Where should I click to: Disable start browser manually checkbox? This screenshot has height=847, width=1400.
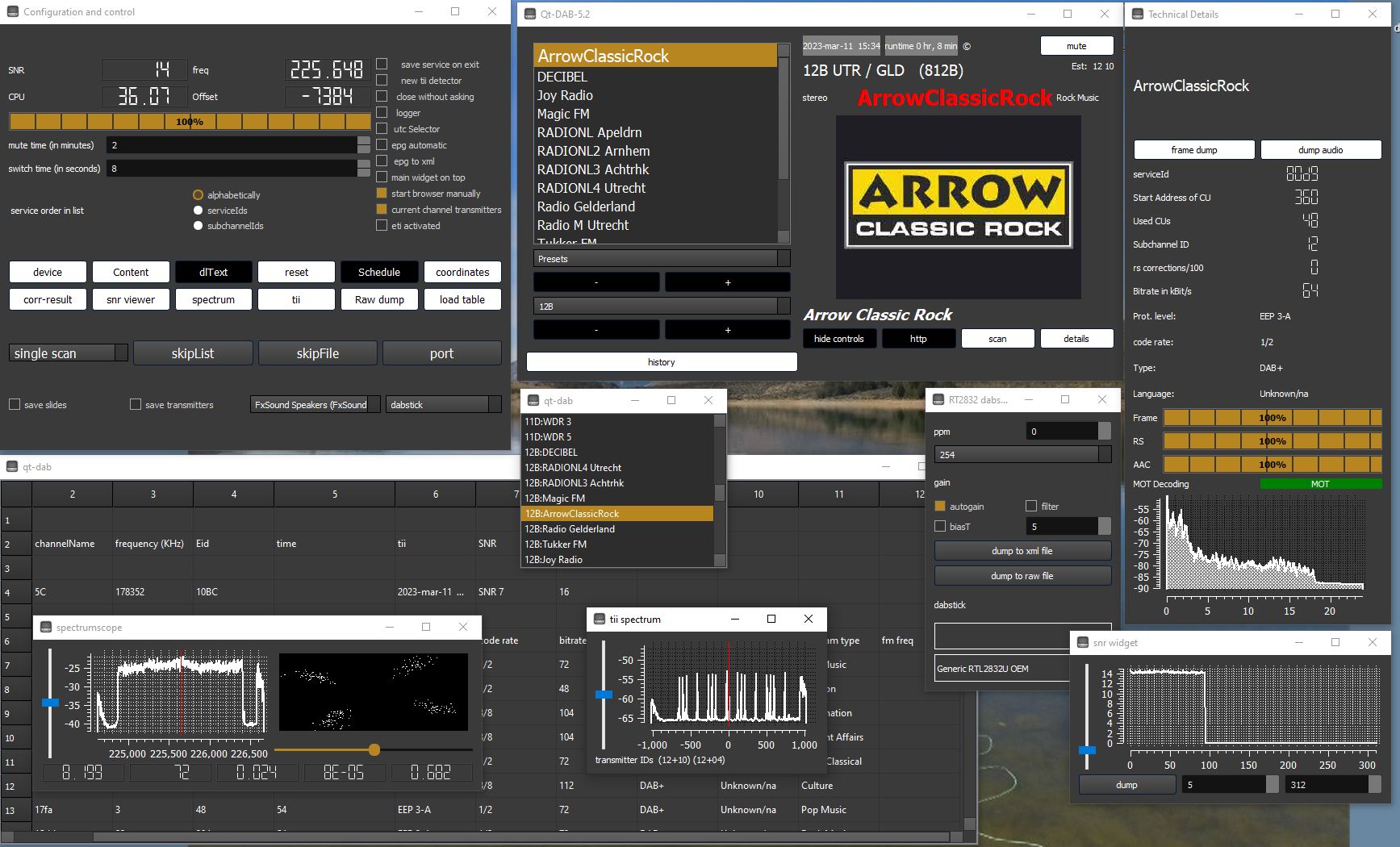(382, 193)
